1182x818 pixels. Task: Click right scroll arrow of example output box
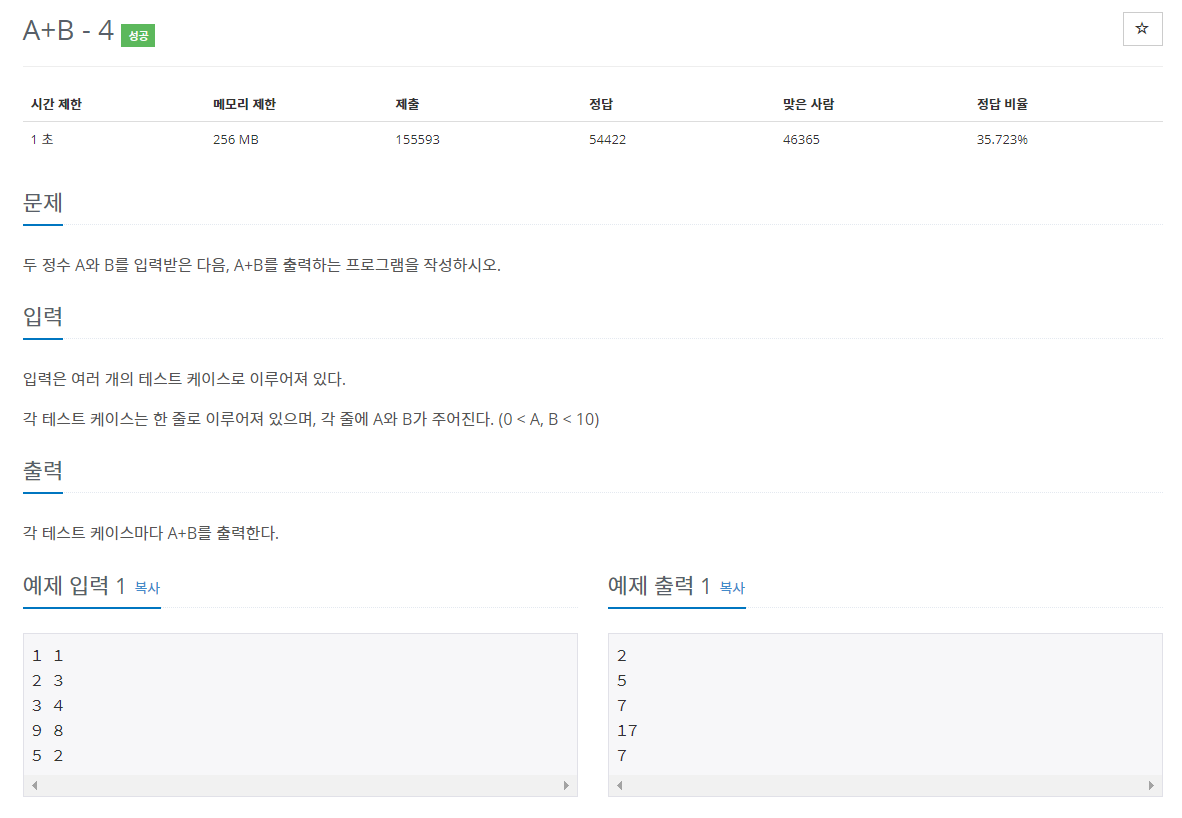coord(1151,786)
